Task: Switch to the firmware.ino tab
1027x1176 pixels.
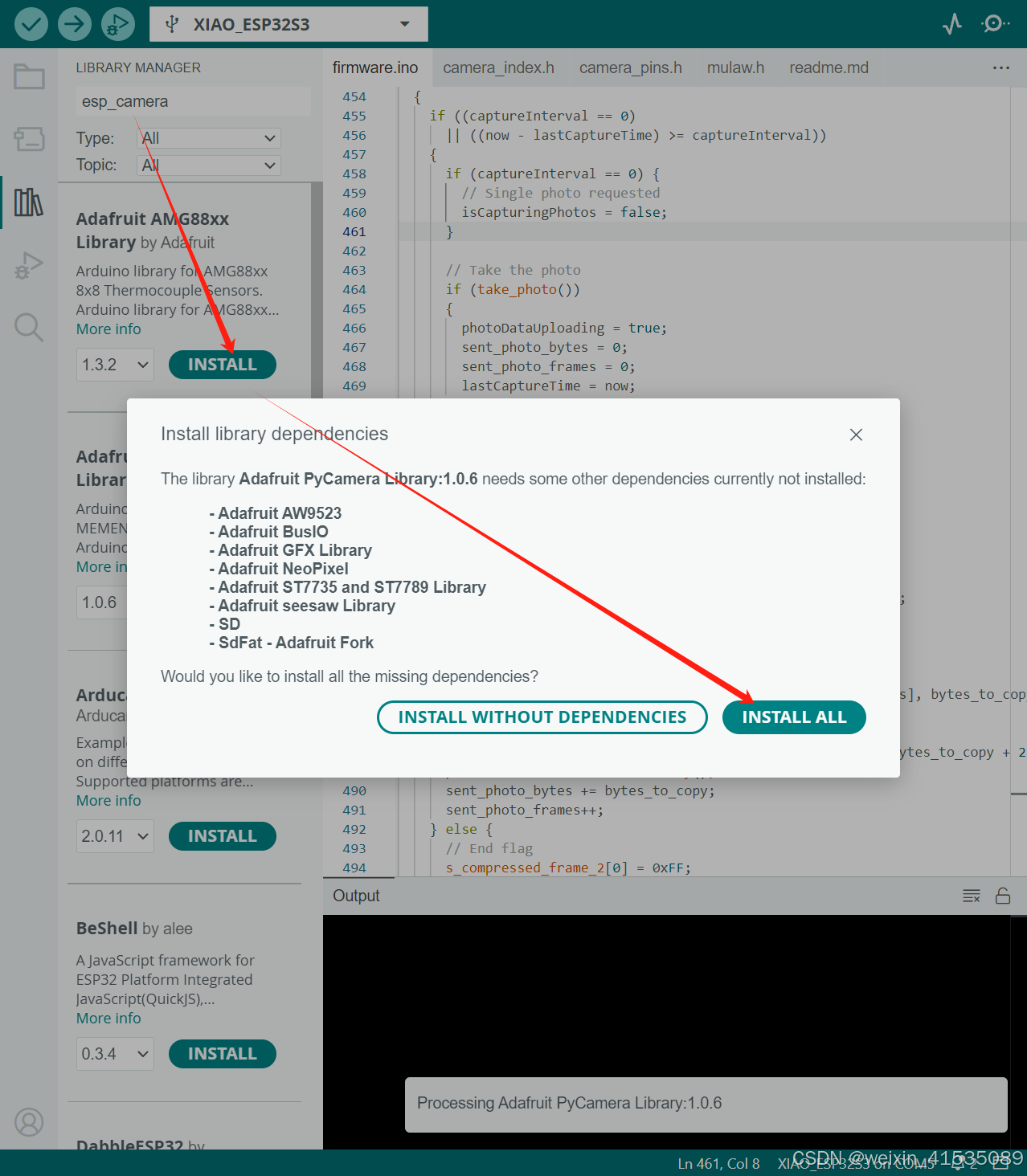Action: click(375, 67)
